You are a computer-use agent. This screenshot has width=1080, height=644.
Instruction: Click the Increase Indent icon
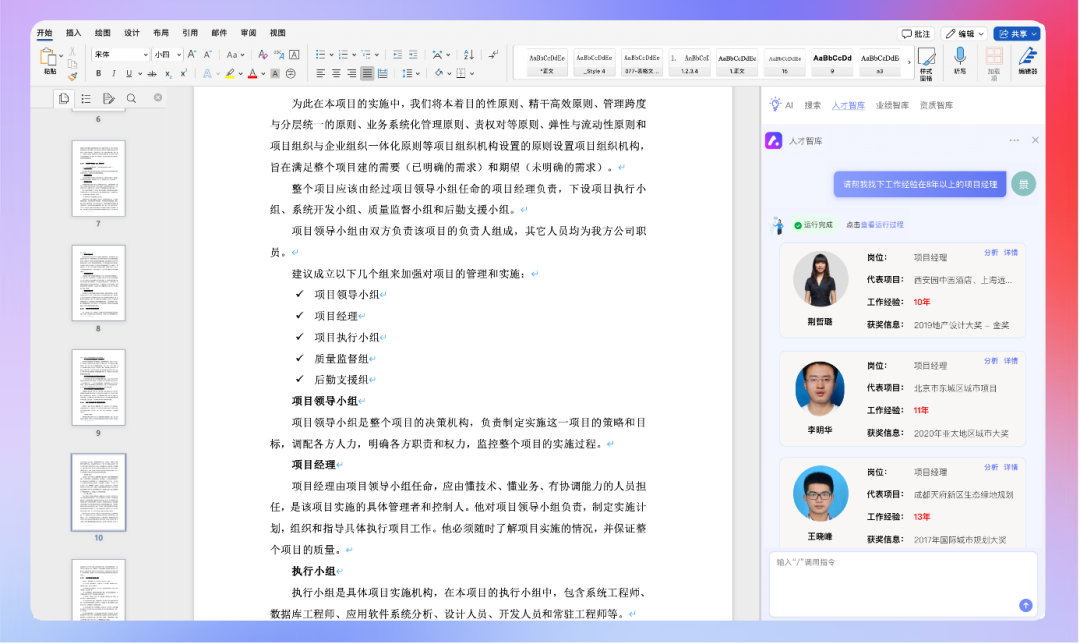pos(413,54)
